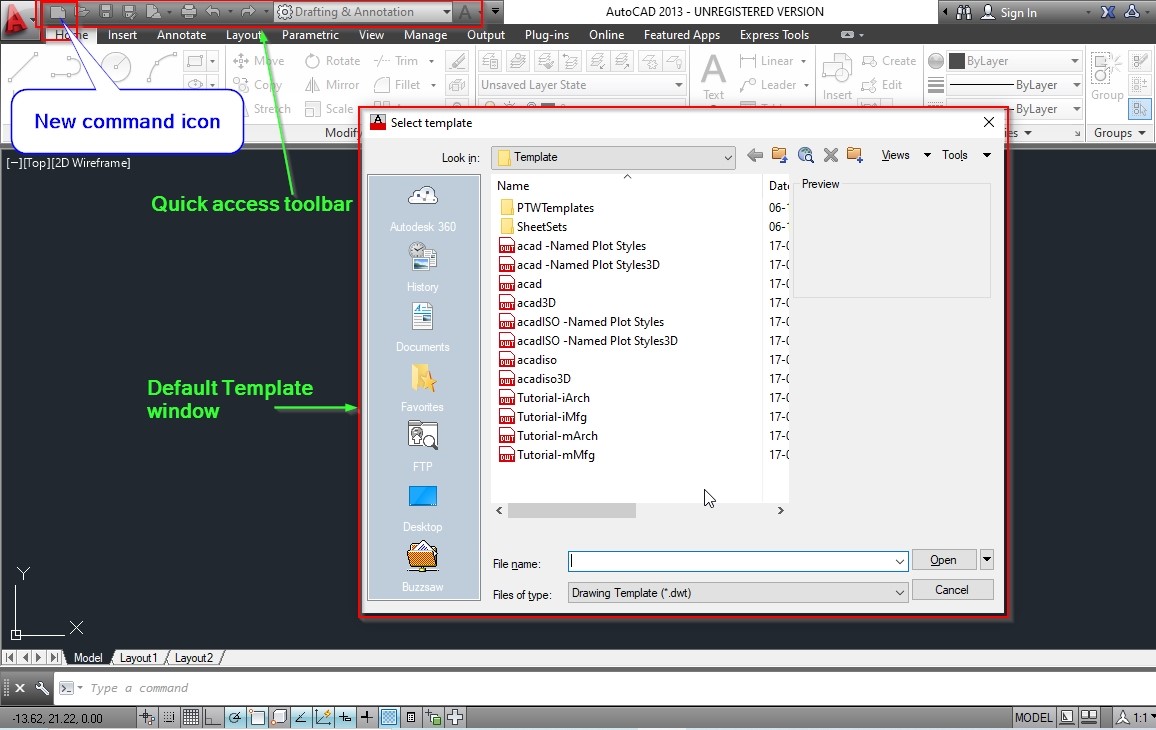This screenshot has width=1156, height=730.
Task: Toggle Object Snap on the status bar
Action: [x=256, y=717]
